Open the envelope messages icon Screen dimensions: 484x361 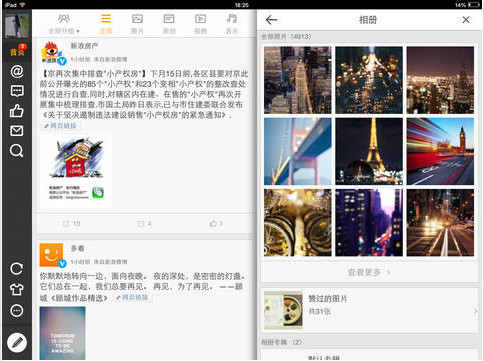tap(17, 131)
